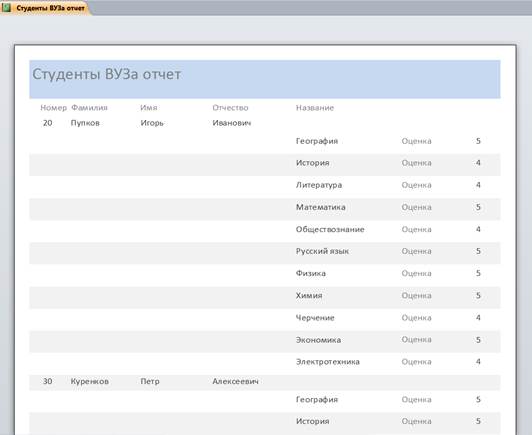Click the first name 'Петр'
This screenshot has width=532, height=435.
point(150,381)
